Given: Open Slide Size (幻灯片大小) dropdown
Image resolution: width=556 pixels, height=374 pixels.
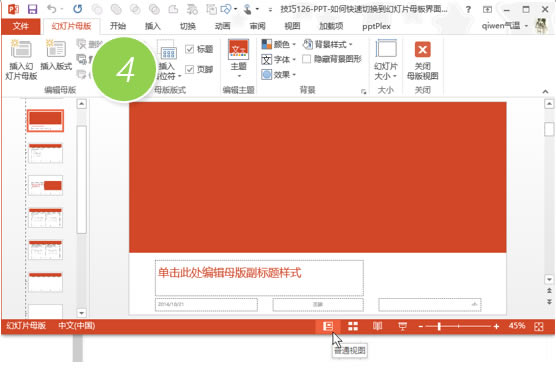Looking at the screenshot, I should click(x=386, y=60).
